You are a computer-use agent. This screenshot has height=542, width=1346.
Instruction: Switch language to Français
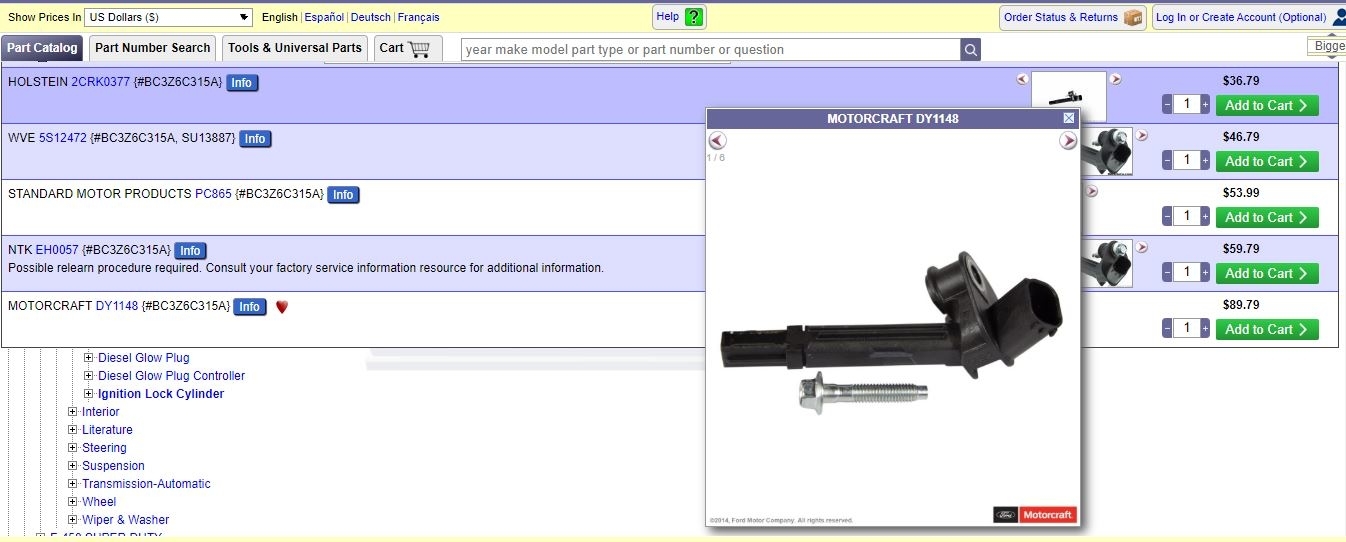coord(418,17)
